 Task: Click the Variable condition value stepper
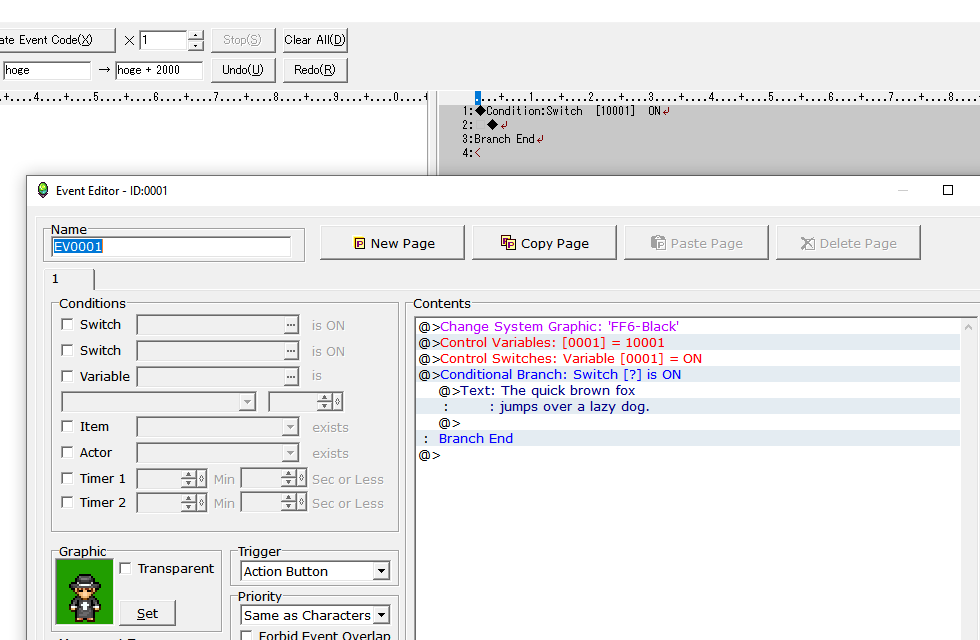(x=324, y=401)
